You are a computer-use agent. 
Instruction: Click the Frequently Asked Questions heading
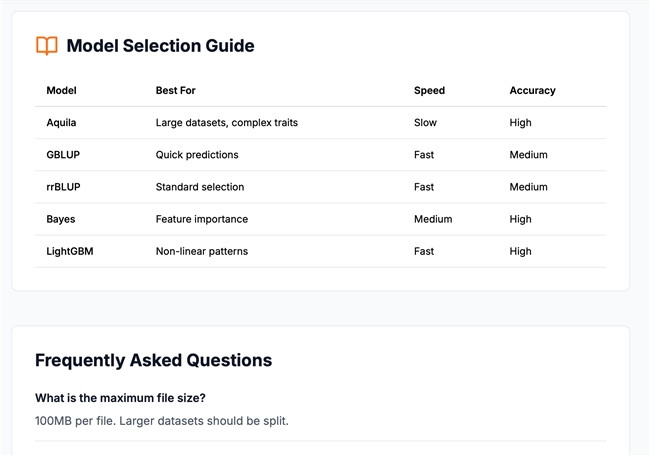coord(153,360)
